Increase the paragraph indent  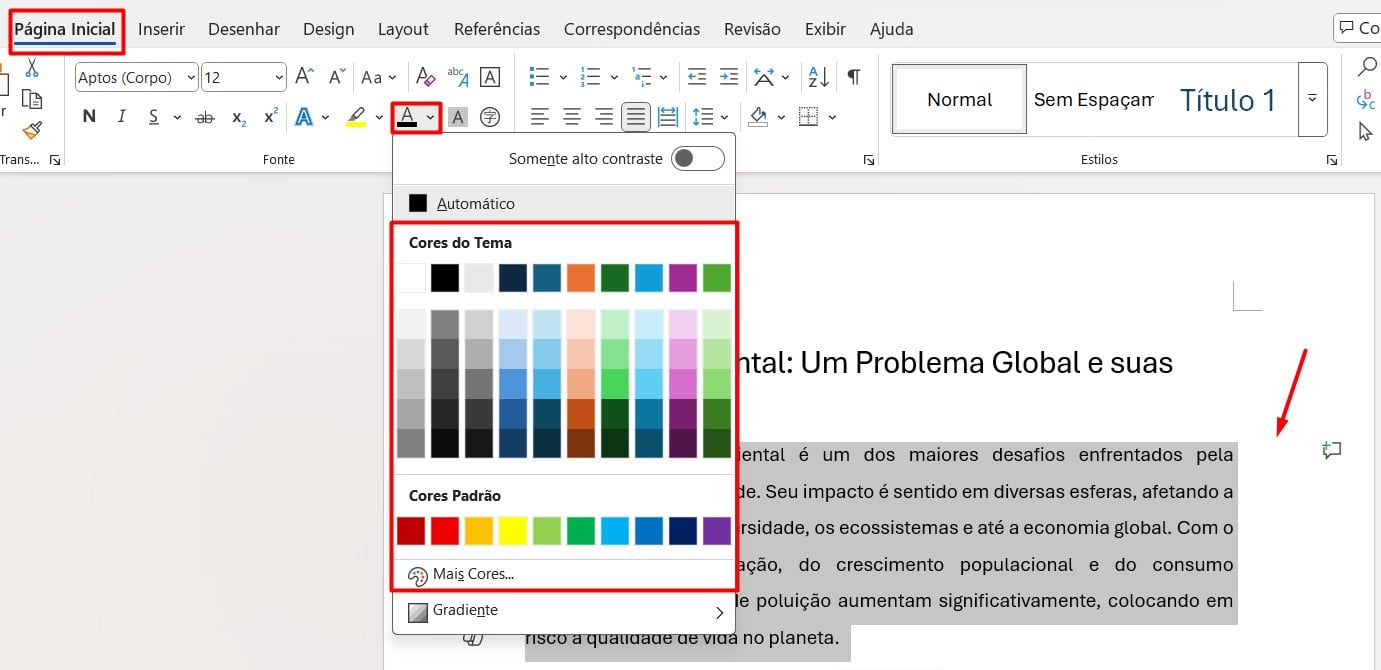729,76
